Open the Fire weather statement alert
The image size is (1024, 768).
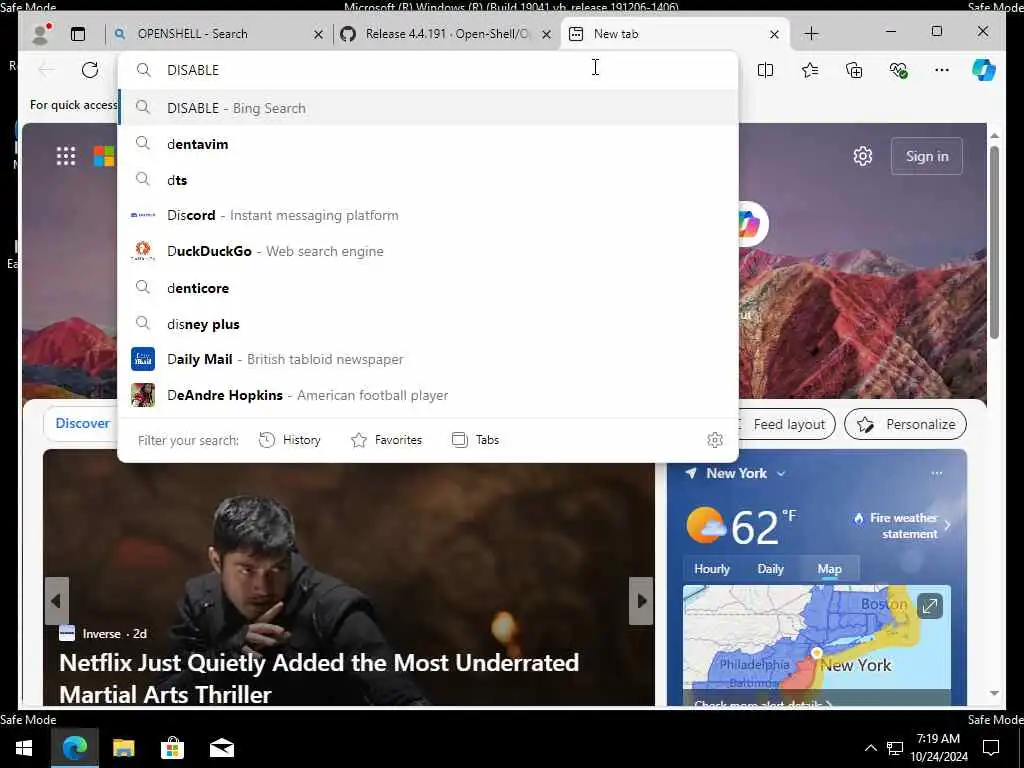(x=903, y=526)
